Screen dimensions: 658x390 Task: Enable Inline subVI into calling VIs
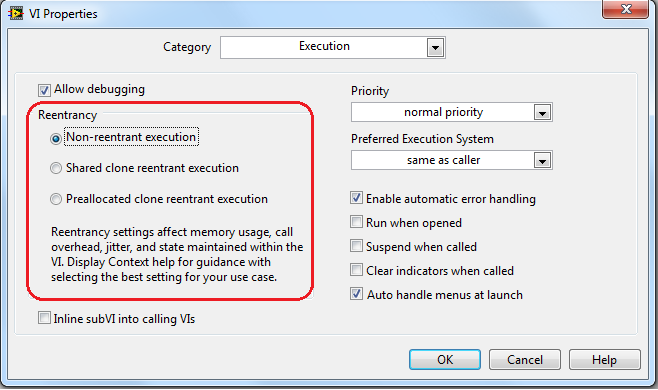(44, 318)
